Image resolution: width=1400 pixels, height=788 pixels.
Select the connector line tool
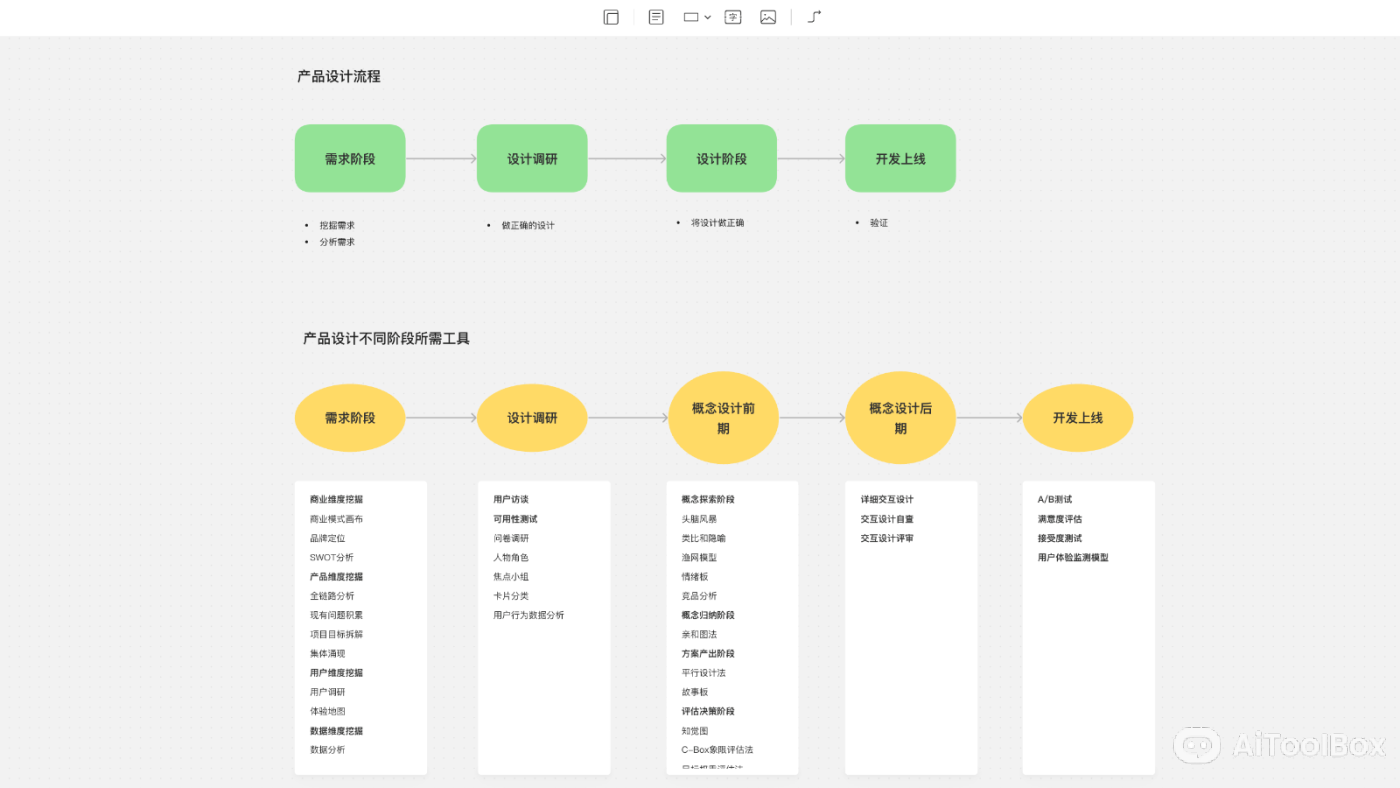click(x=814, y=17)
